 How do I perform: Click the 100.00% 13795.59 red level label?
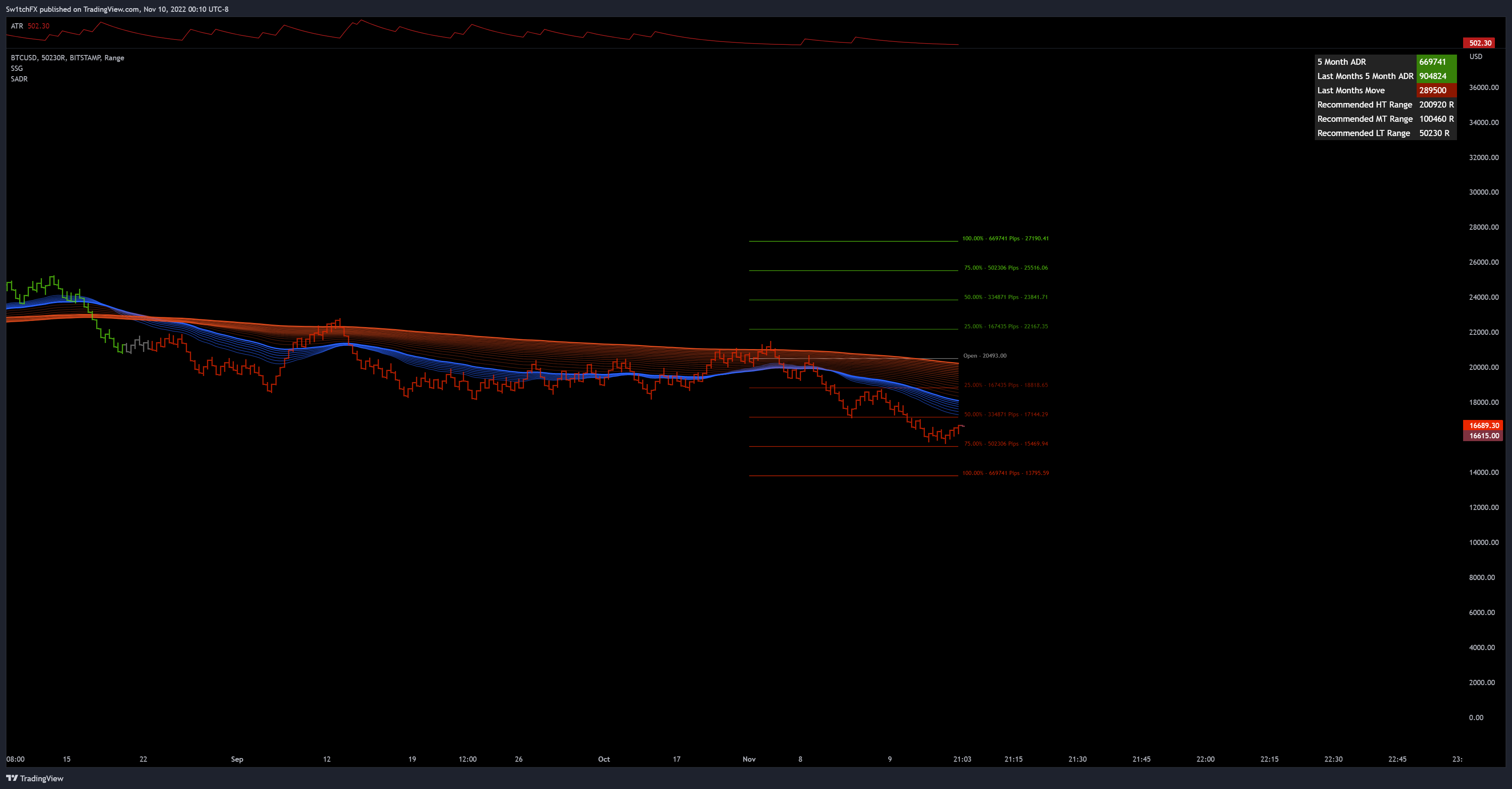click(1005, 473)
